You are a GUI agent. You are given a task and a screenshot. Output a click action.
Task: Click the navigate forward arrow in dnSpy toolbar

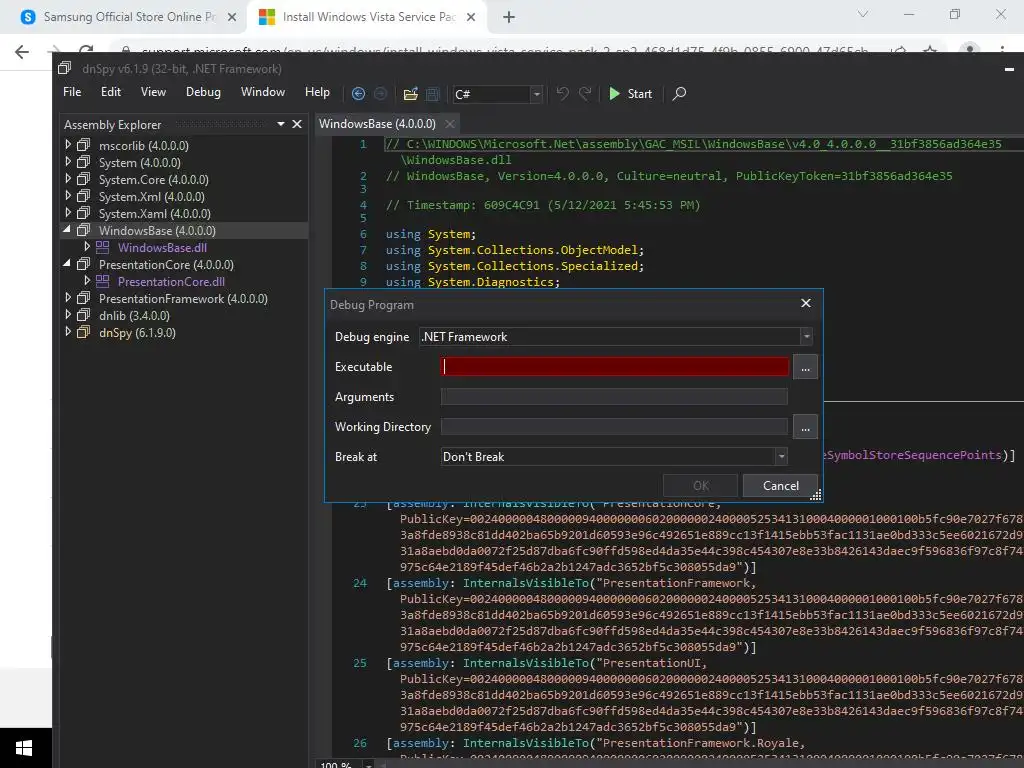(x=380, y=93)
